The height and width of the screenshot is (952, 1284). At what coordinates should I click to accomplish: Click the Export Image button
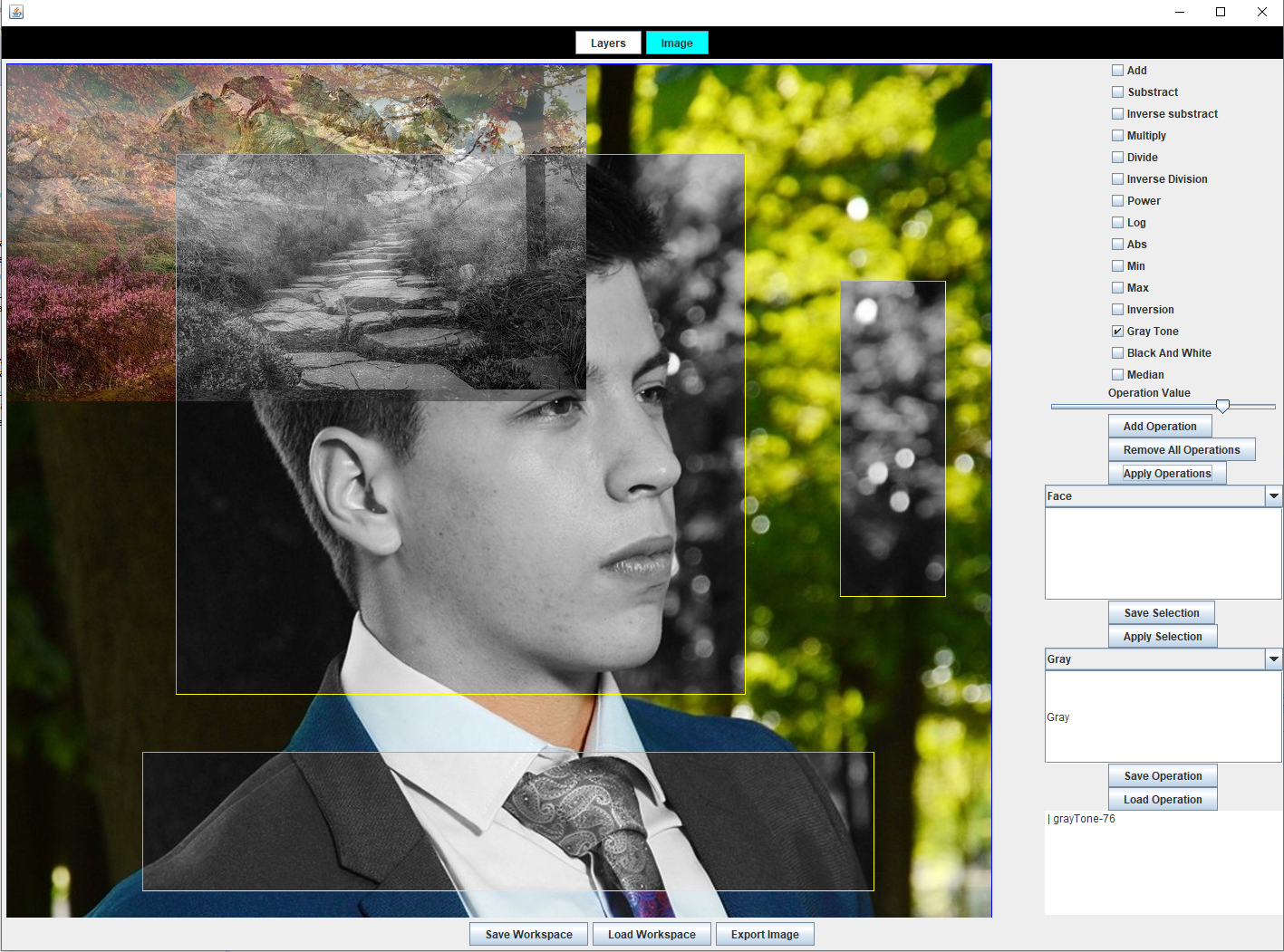point(766,935)
